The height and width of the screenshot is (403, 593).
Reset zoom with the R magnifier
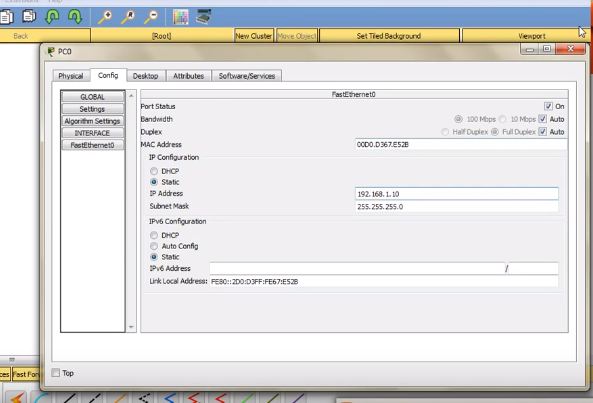tap(128, 17)
